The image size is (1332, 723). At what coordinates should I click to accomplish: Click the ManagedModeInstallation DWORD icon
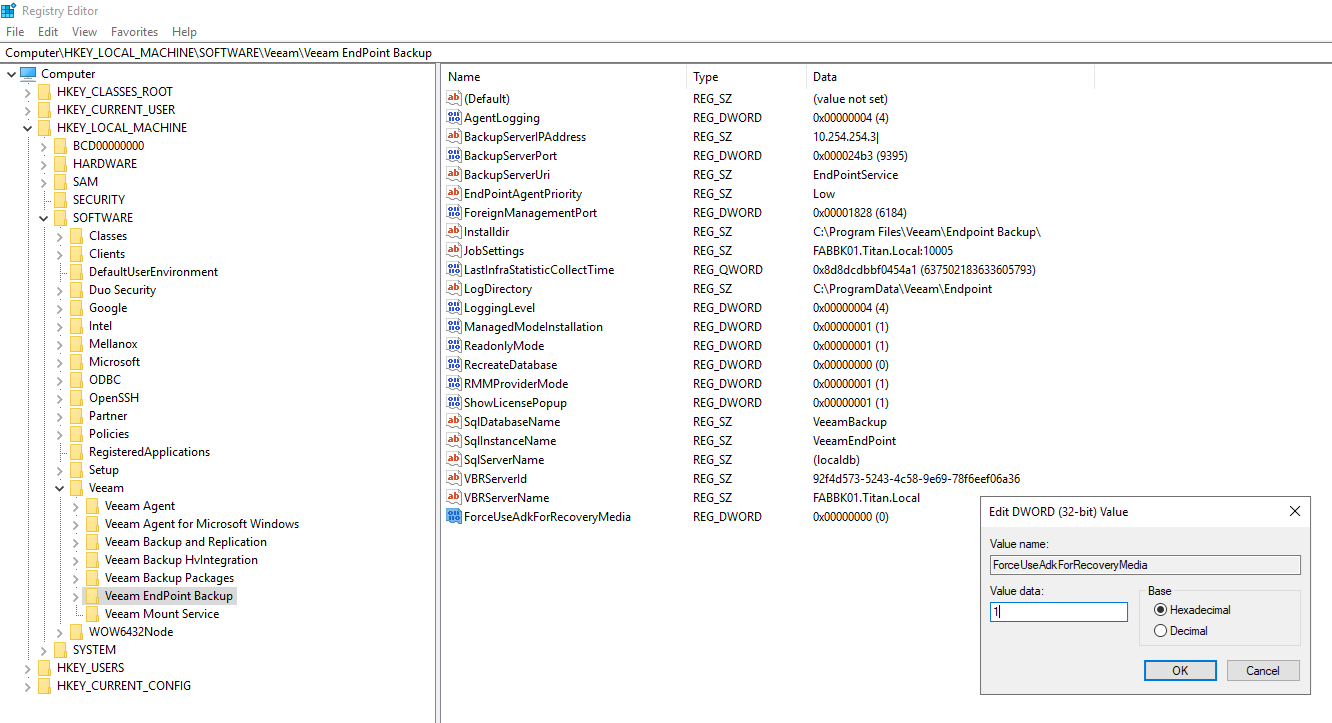[453, 327]
